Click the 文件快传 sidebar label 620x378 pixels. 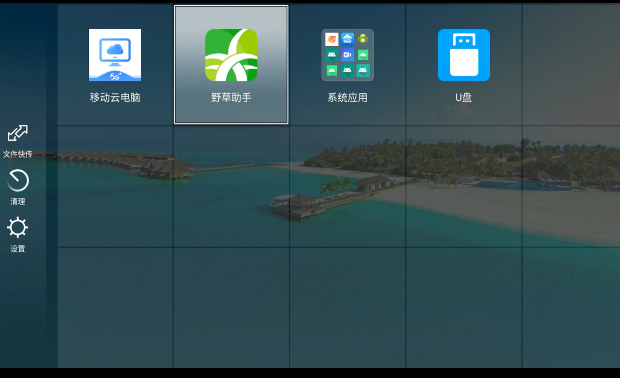click(18, 154)
